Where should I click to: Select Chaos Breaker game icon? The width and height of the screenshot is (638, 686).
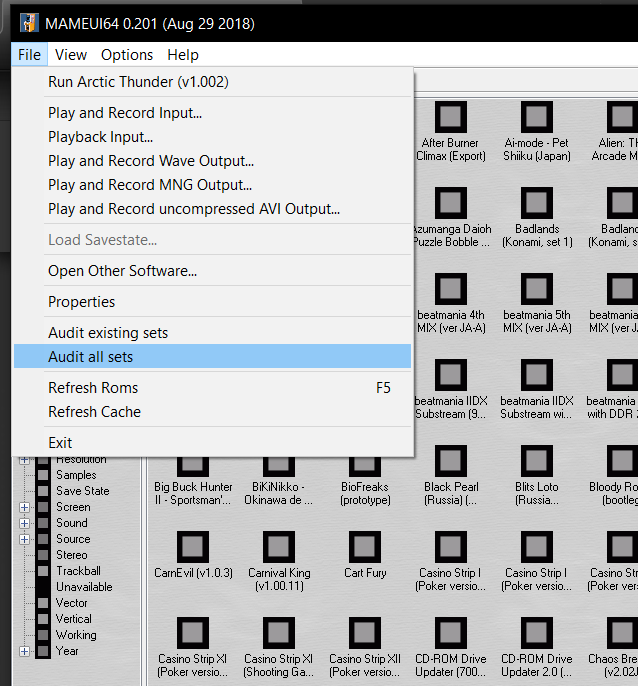click(622, 634)
